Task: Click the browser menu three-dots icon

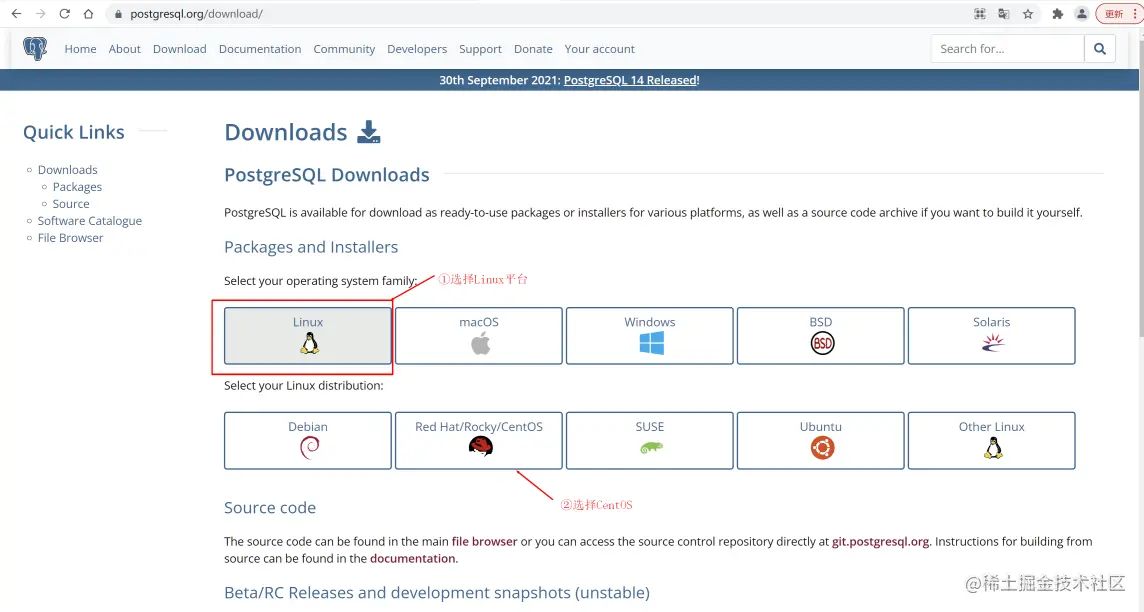Action: [x=1135, y=14]
